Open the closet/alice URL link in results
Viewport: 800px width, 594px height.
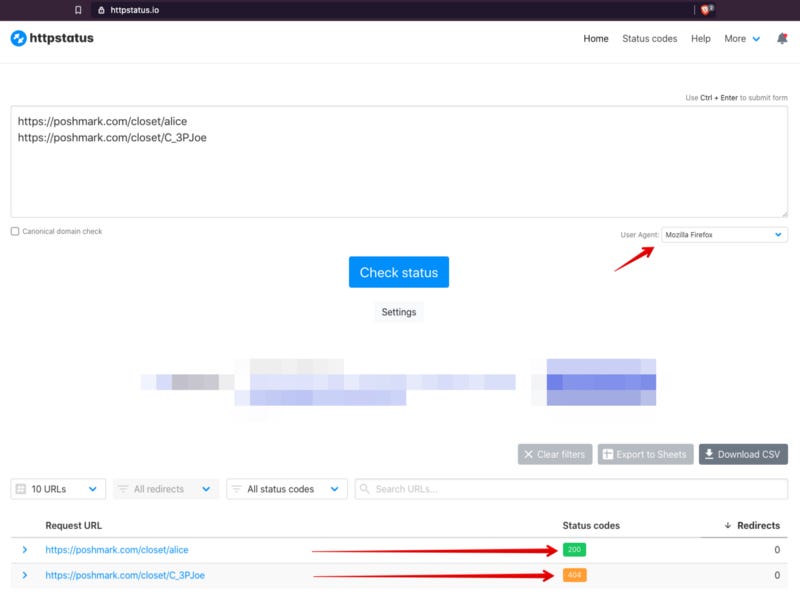pyautogui.click(x=117, y=550)
